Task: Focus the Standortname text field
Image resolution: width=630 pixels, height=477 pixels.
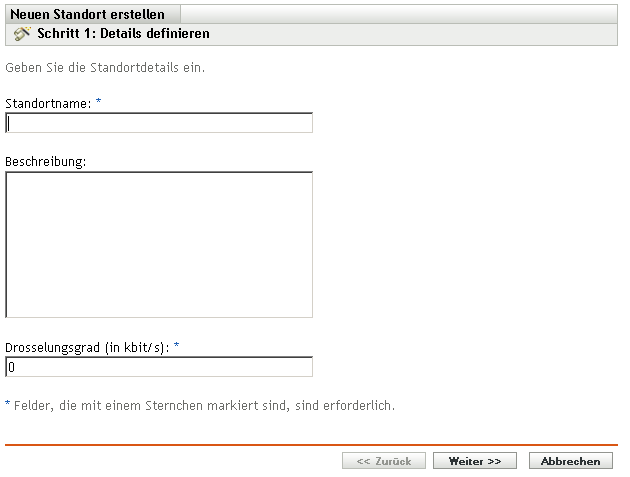Action: tap(159, 123)
